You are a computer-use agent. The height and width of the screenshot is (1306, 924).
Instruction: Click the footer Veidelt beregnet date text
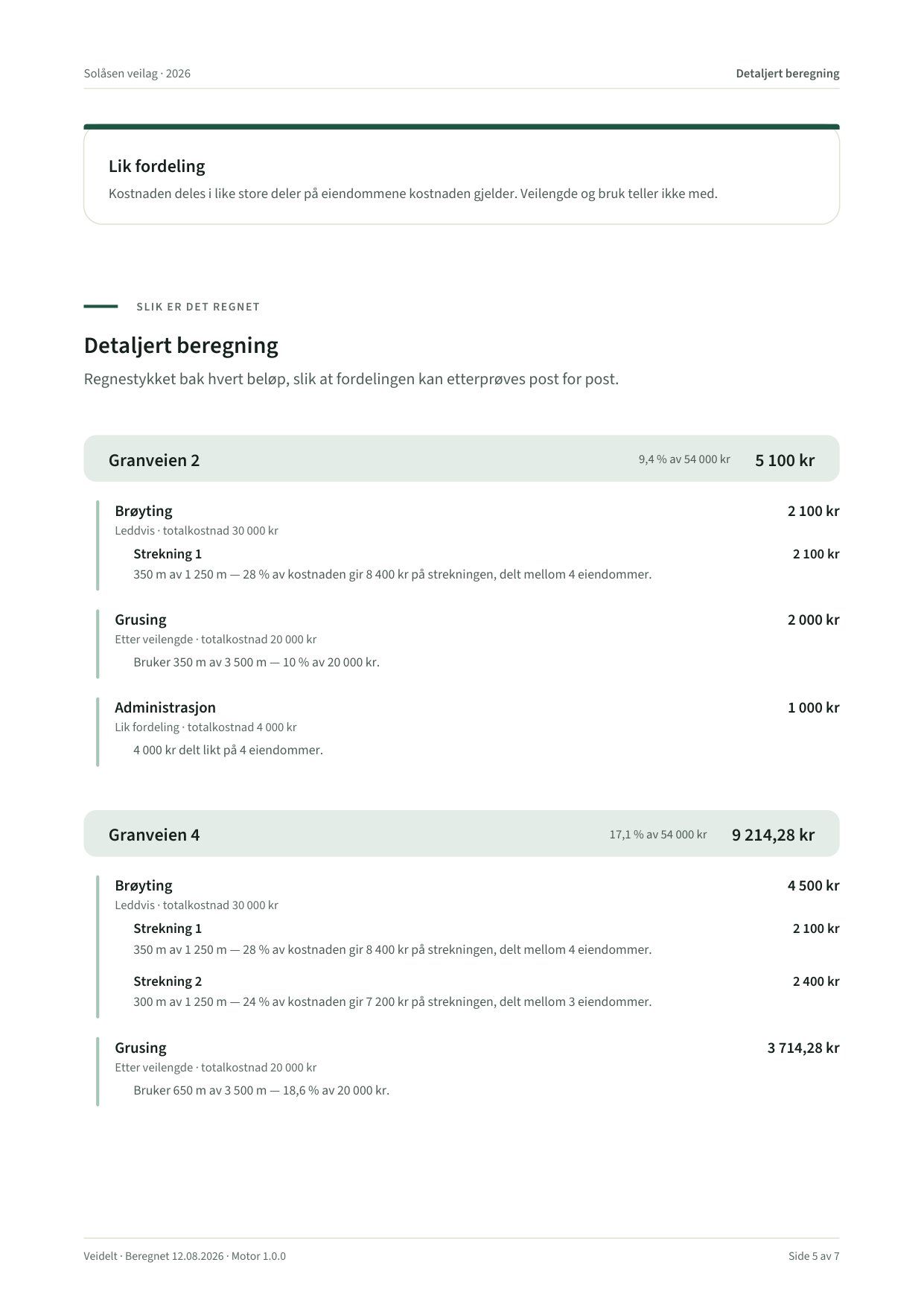(x=185, y=1256)
